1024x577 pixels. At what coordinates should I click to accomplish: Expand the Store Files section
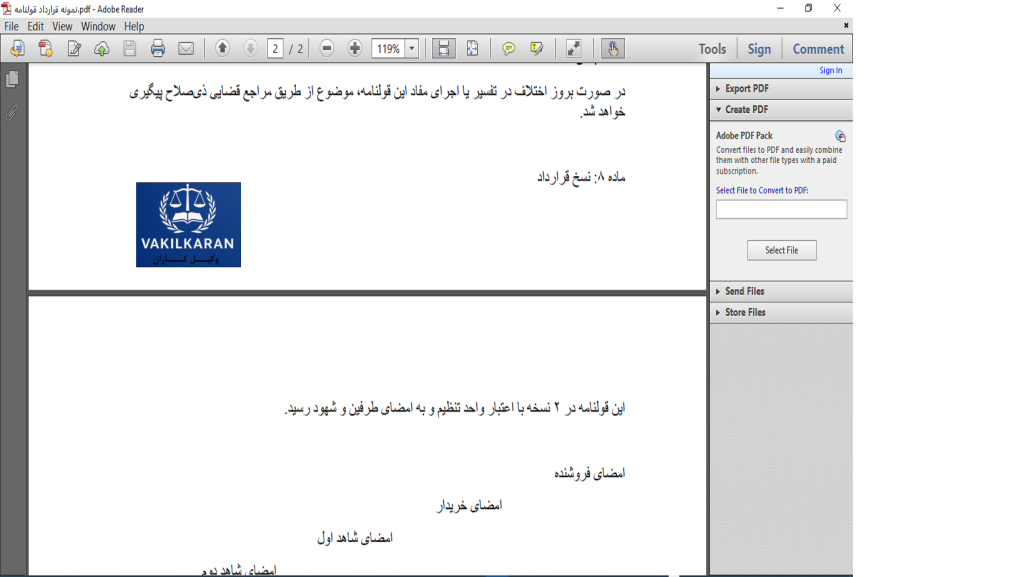(x=745, y=312)
